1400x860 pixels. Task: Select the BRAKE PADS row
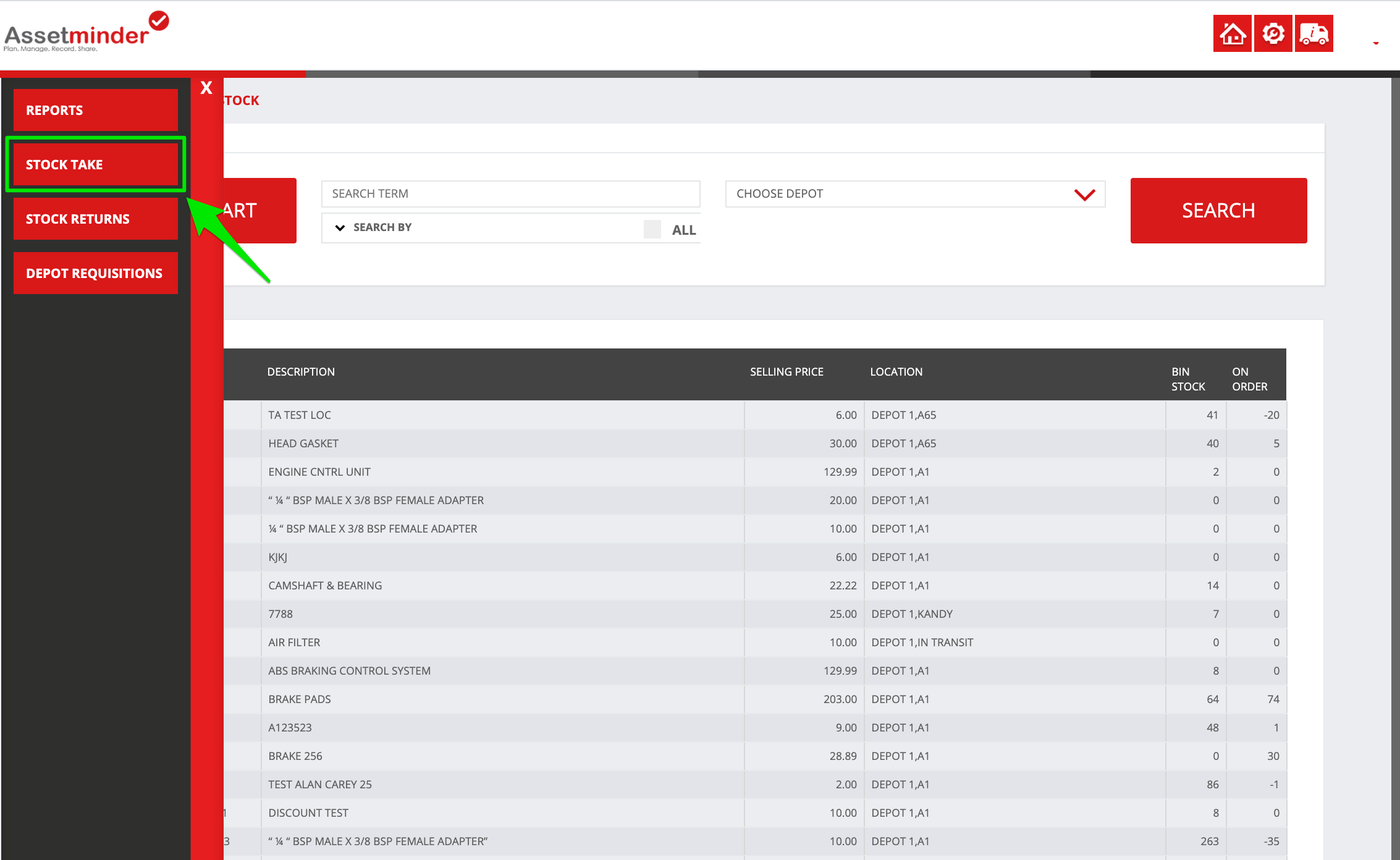[x=754, y=699]
